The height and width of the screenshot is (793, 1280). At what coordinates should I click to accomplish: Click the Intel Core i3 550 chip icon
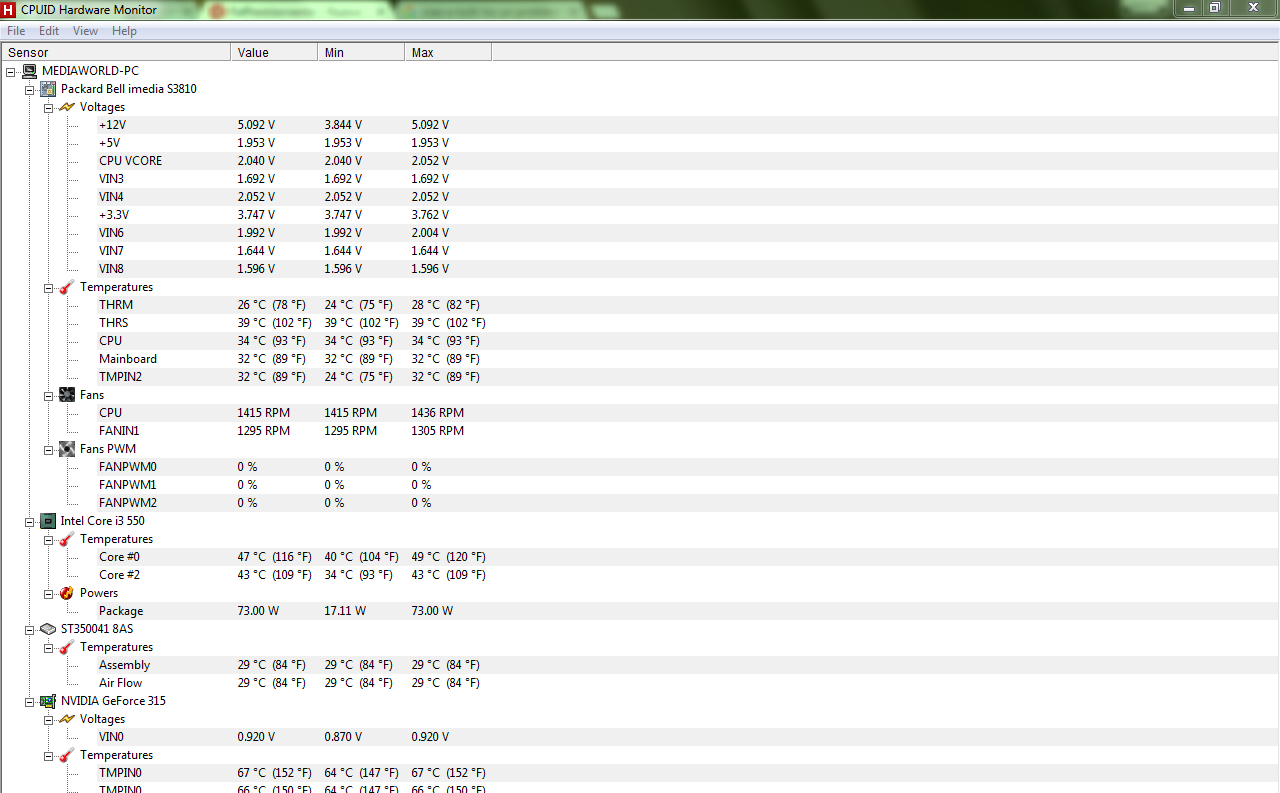pyautogui.click(x=48, y=521)
